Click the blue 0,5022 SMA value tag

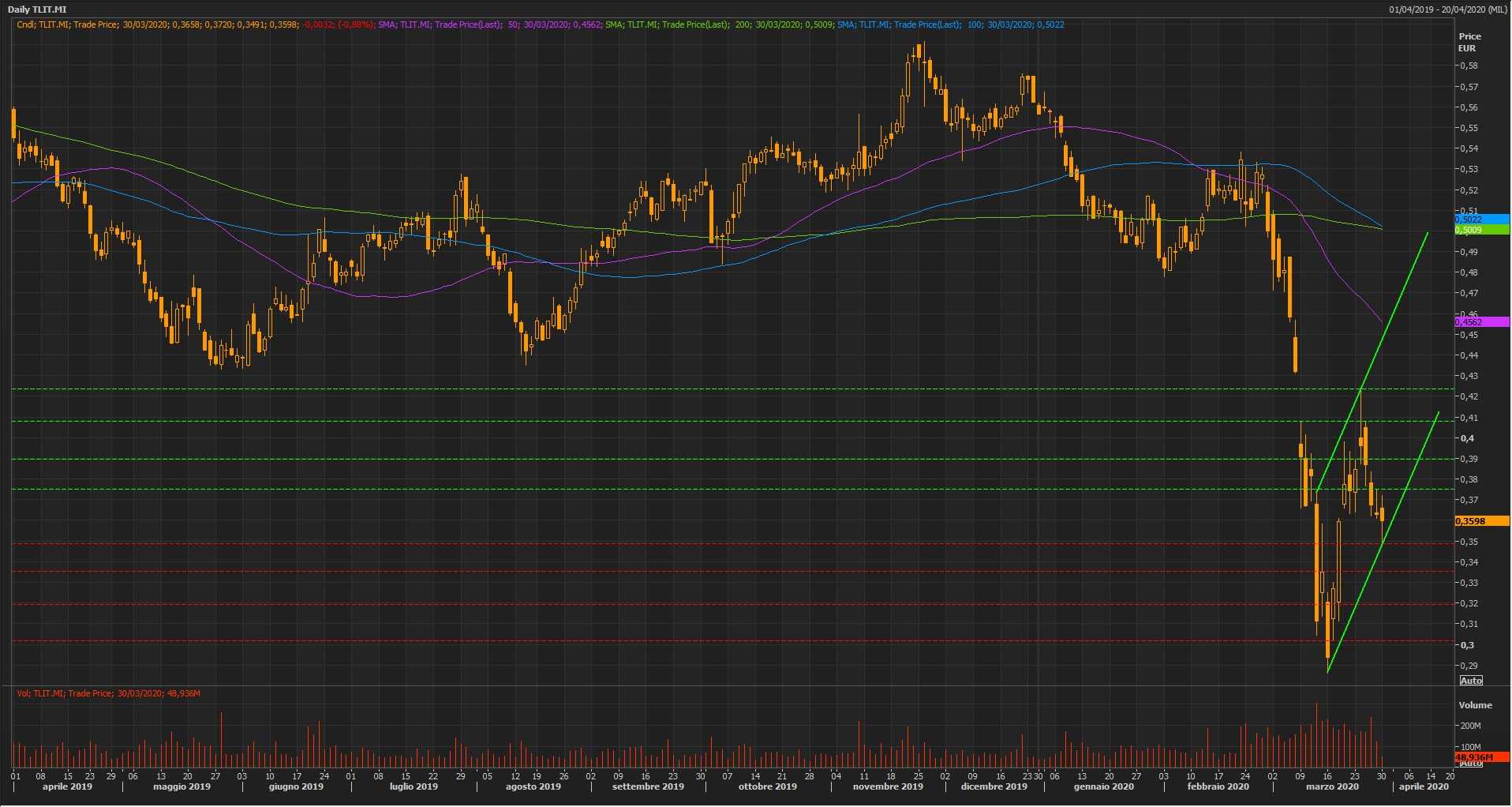(1480, 220)
